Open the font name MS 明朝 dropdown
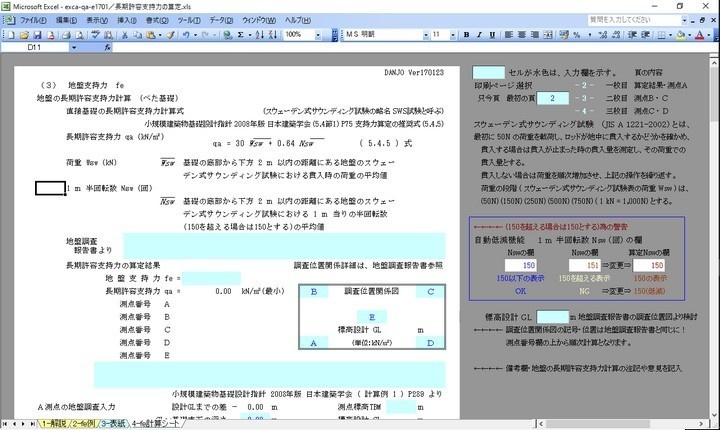Viewport: 720px width, 430px height. click(x=426, y=35)
